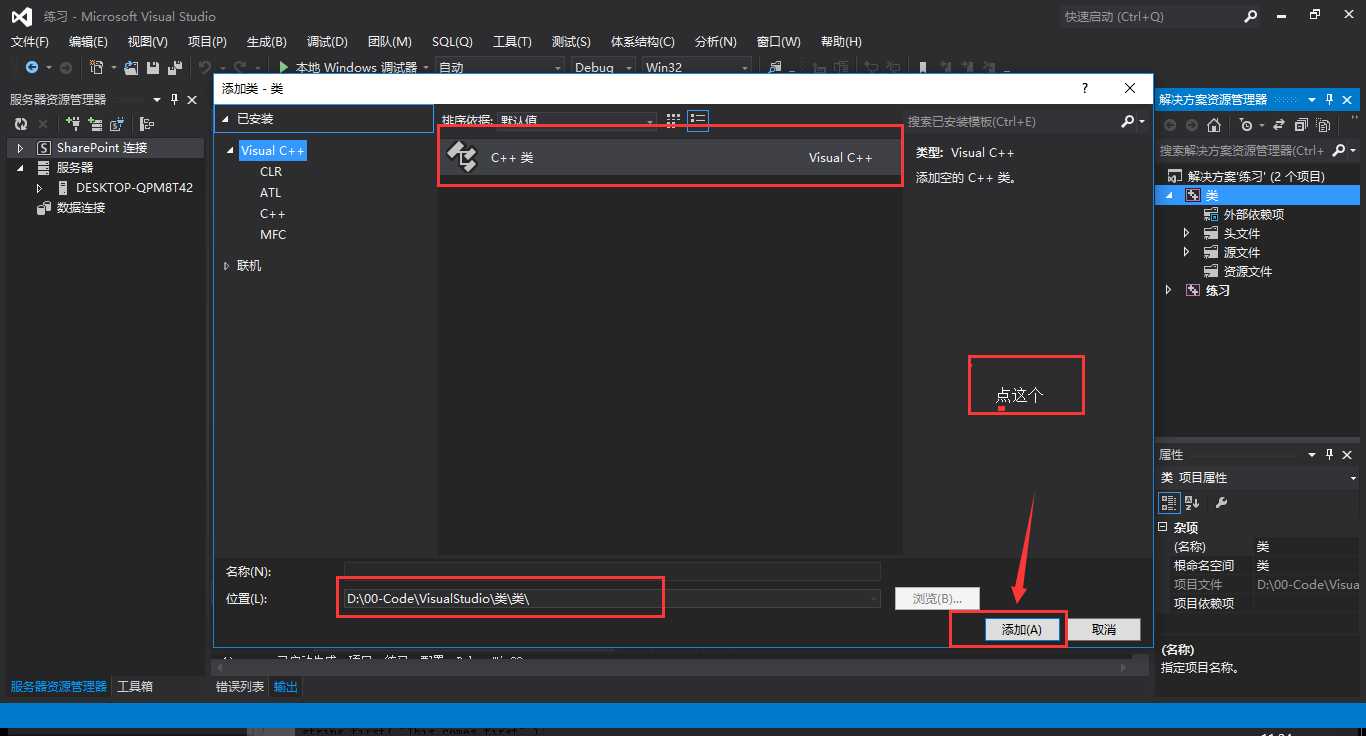Viewport: 1366px width, 736px height.
Task: Open the 生成(B) menu
Action: (x=266, y=42)
